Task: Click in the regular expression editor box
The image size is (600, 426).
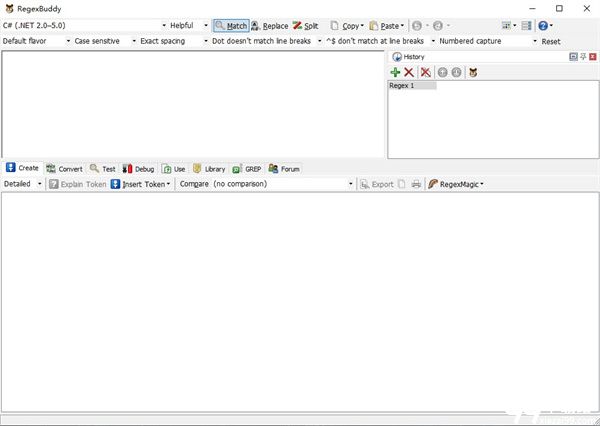Action: click(193, 104)
